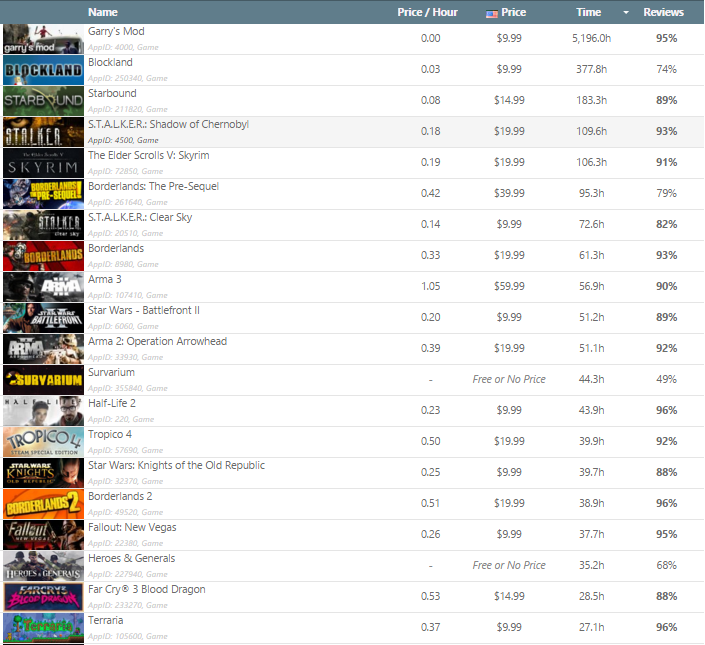Viewport: 705px width, 645px height.
Task: Open the Terraria thumbnail
Action: tap(43, 628)
